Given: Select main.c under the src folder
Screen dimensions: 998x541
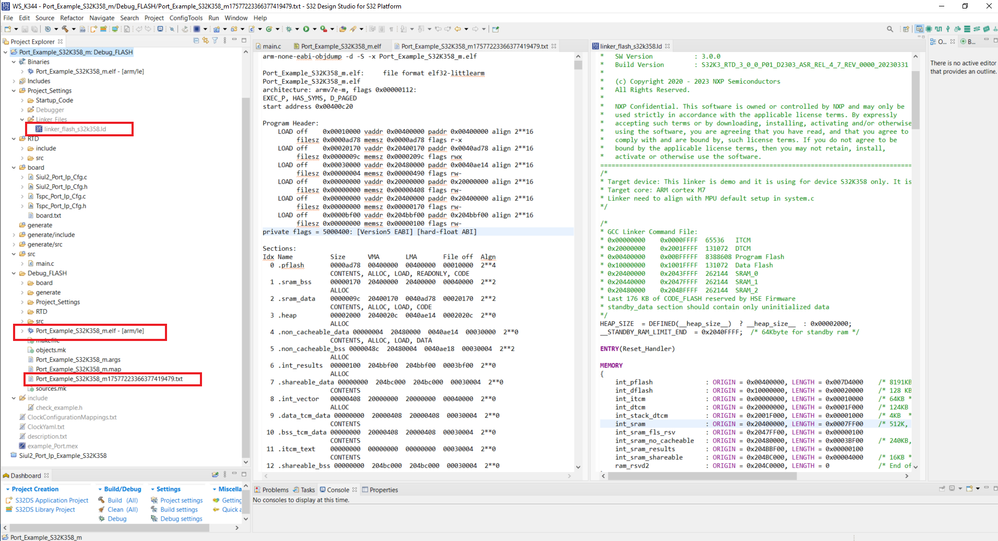Looking at the screenshot, I should click(46, 263).
